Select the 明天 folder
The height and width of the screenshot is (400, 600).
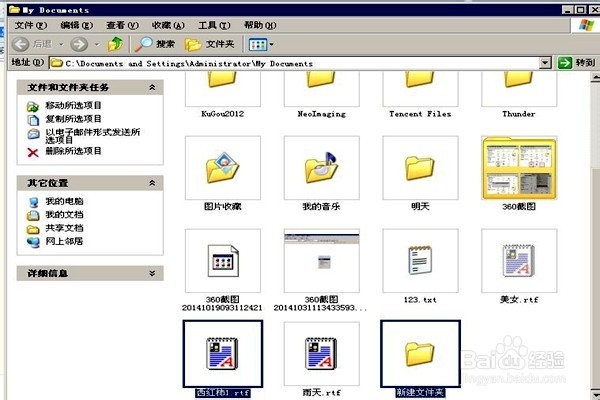tap(420, 173)
